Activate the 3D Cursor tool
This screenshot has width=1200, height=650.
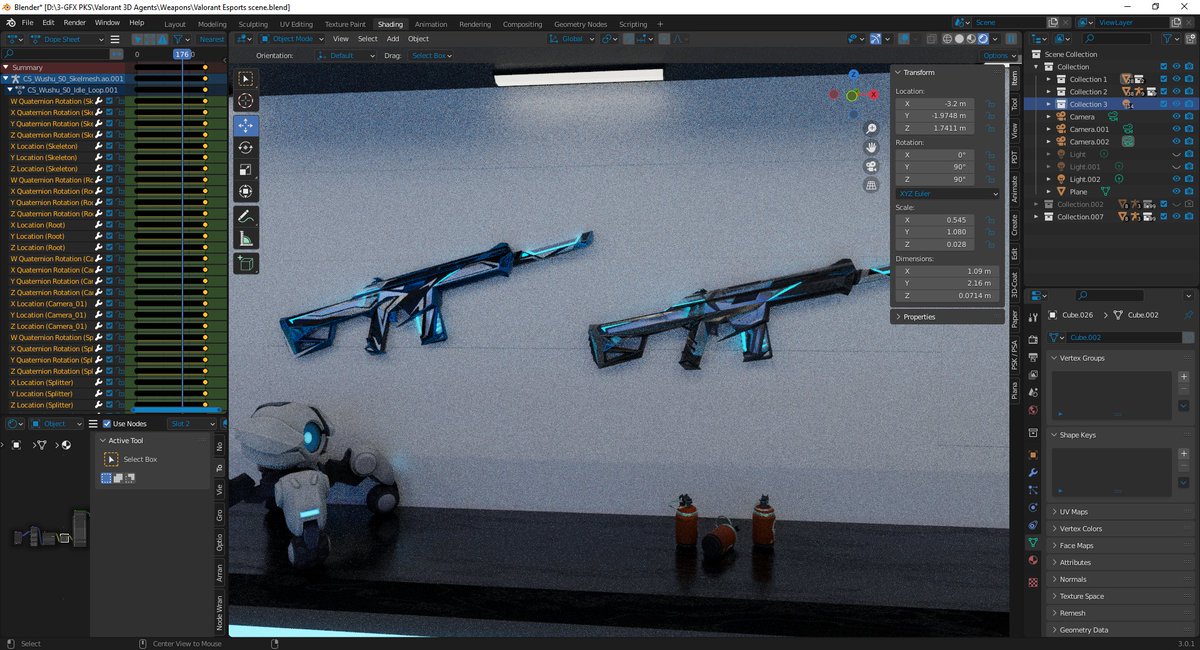246,102
